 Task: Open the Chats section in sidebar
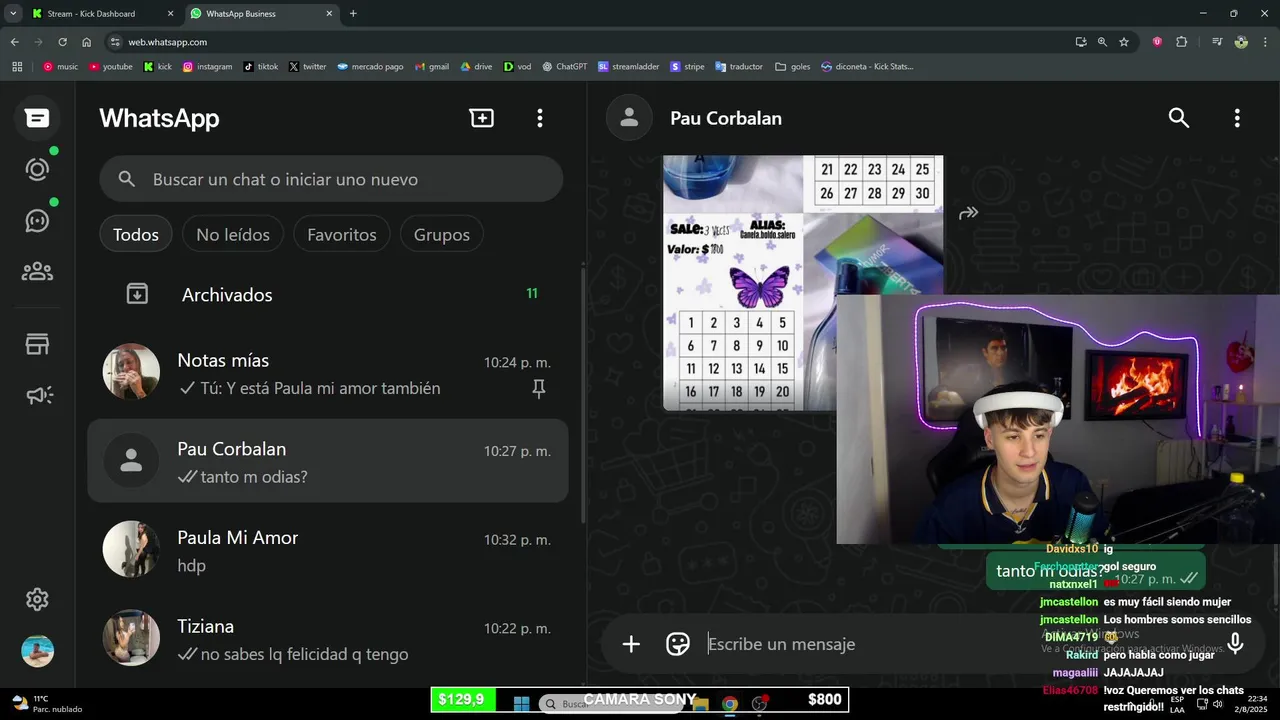point(37,118)
